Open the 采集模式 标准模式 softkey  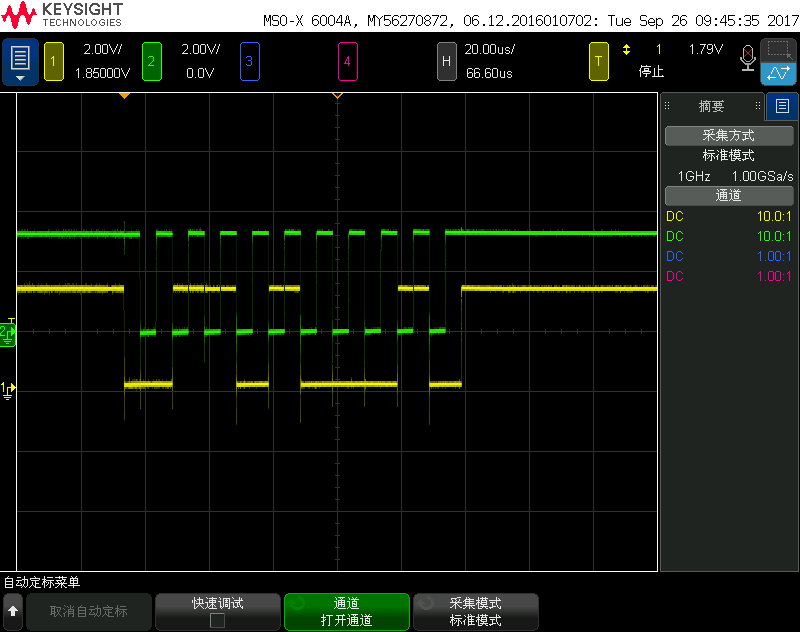pyautogui.click(x=476, y=611)
